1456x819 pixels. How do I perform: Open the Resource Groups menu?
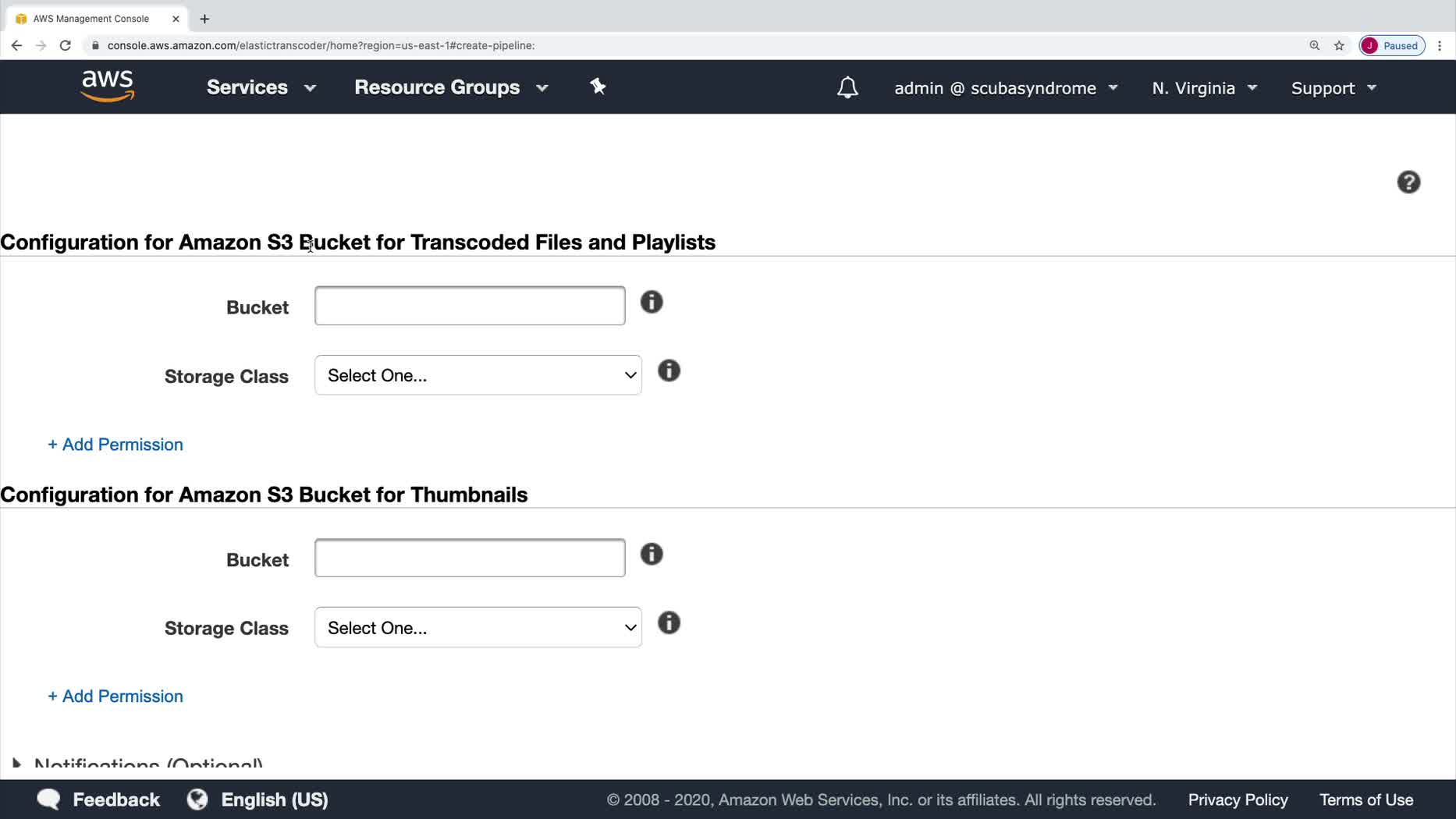tap(451, 87)
